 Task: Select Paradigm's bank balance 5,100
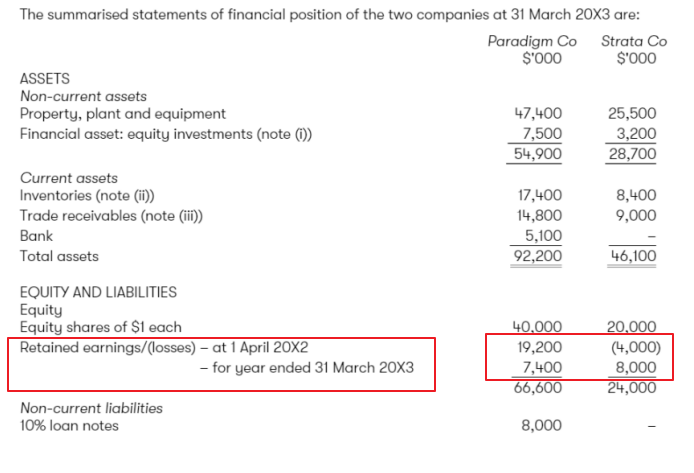(543, 235)
